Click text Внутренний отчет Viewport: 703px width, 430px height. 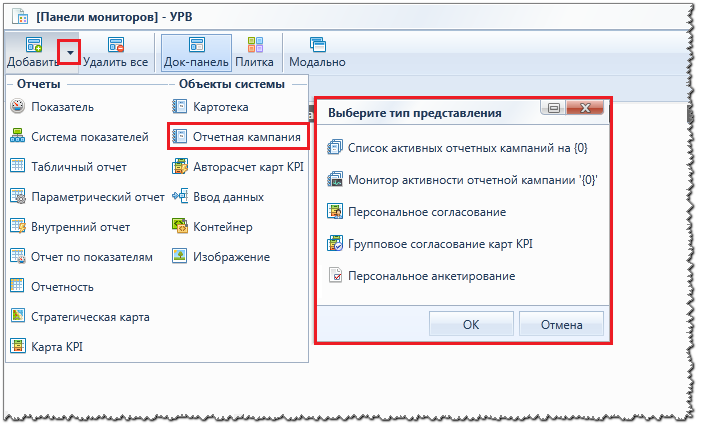click(x=80, y=227)
